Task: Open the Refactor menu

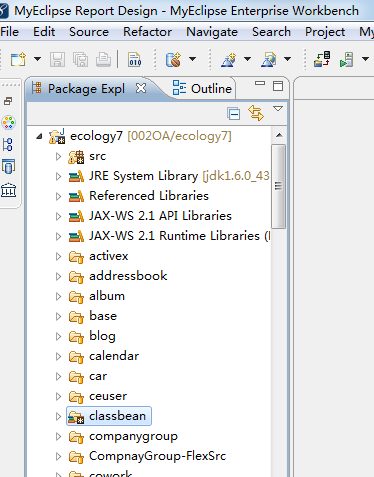Action: 147,32
